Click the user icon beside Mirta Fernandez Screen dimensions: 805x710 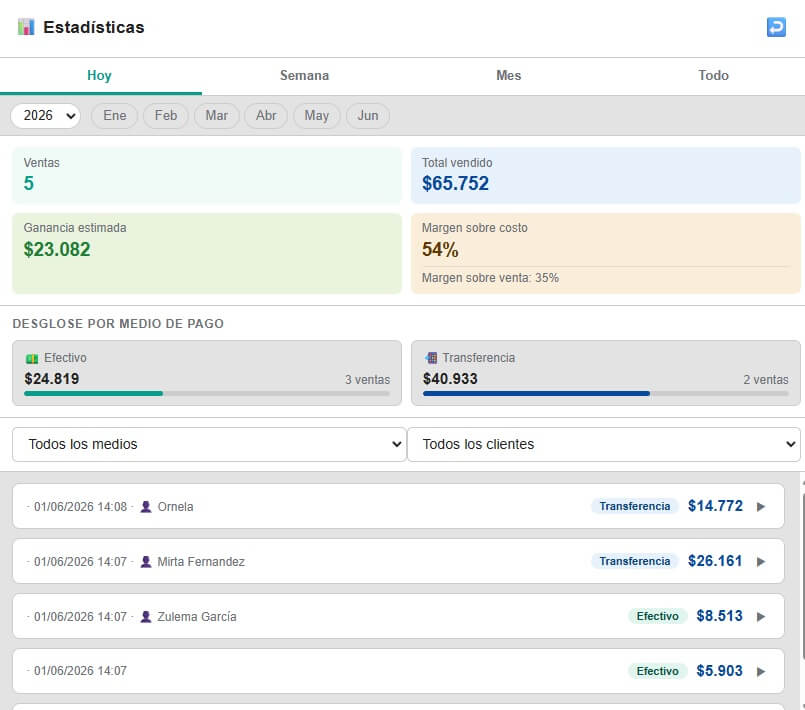point(146,562)
